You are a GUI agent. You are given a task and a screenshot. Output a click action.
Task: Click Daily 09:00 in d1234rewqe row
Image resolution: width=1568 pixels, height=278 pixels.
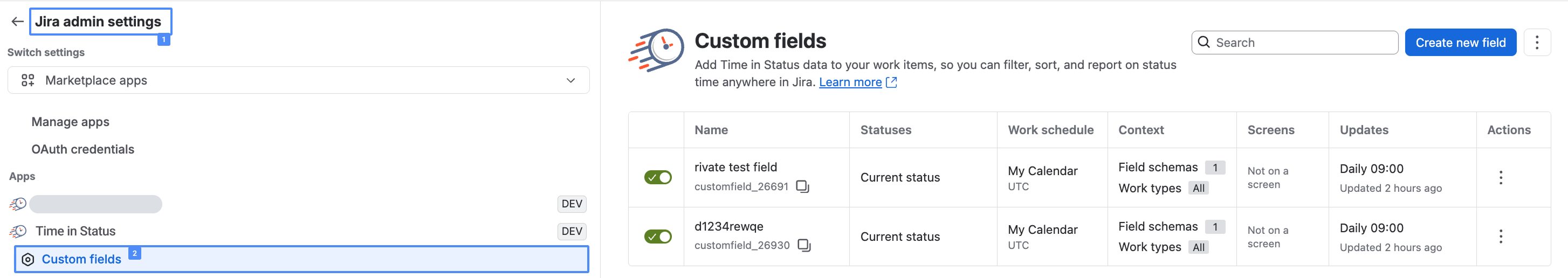[1371, 228]
